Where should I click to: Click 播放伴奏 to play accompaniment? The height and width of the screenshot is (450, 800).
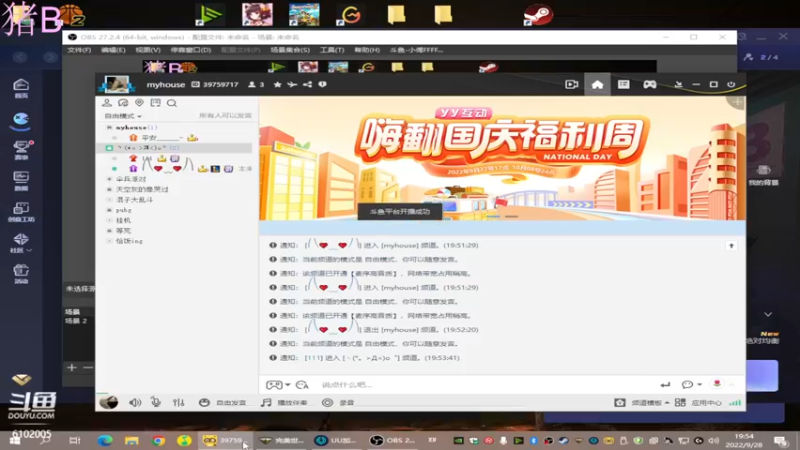click(x=284, y=403)
